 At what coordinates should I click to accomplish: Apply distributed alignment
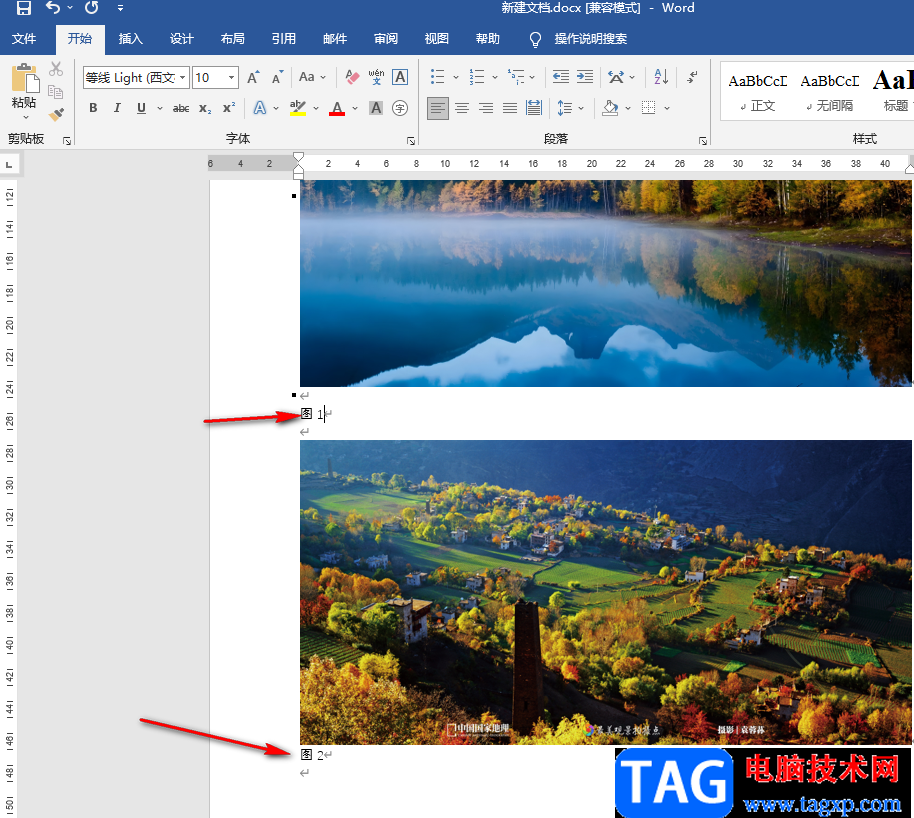[534, 108]
